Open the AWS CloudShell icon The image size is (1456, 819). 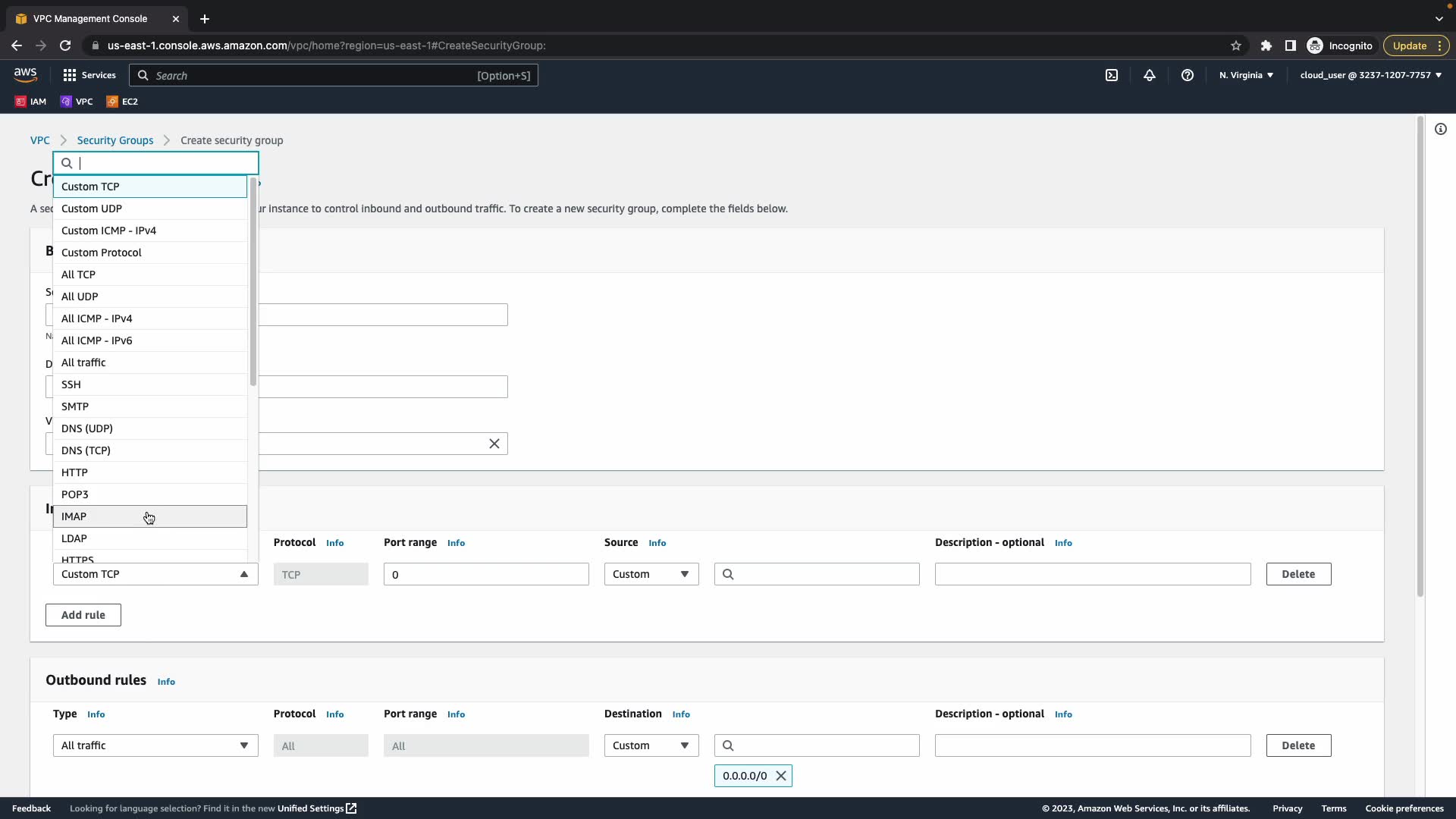(x=1112, y=75)
